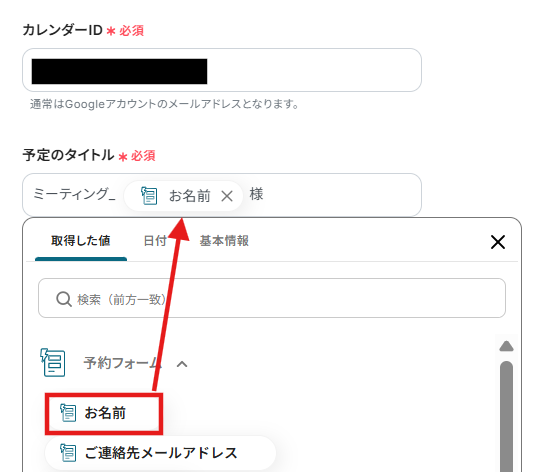This screenshot has height=472, width=535.
Task: Collapse the 予約フォーム section chevron
Action: click(182, 364)
